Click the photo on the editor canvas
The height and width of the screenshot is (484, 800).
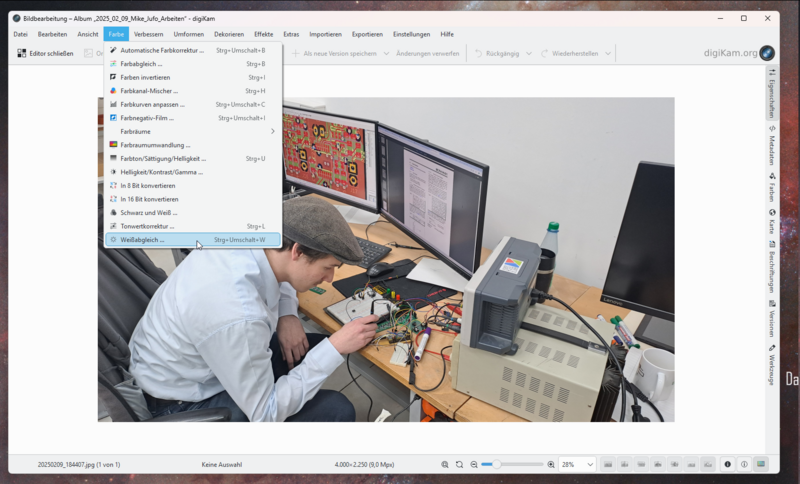(x=386, y=259)
